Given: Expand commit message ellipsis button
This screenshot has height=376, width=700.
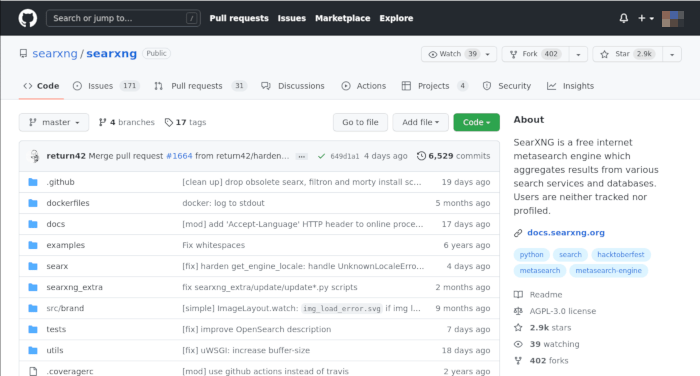Looking at the screenshot, I should (302, 156).
